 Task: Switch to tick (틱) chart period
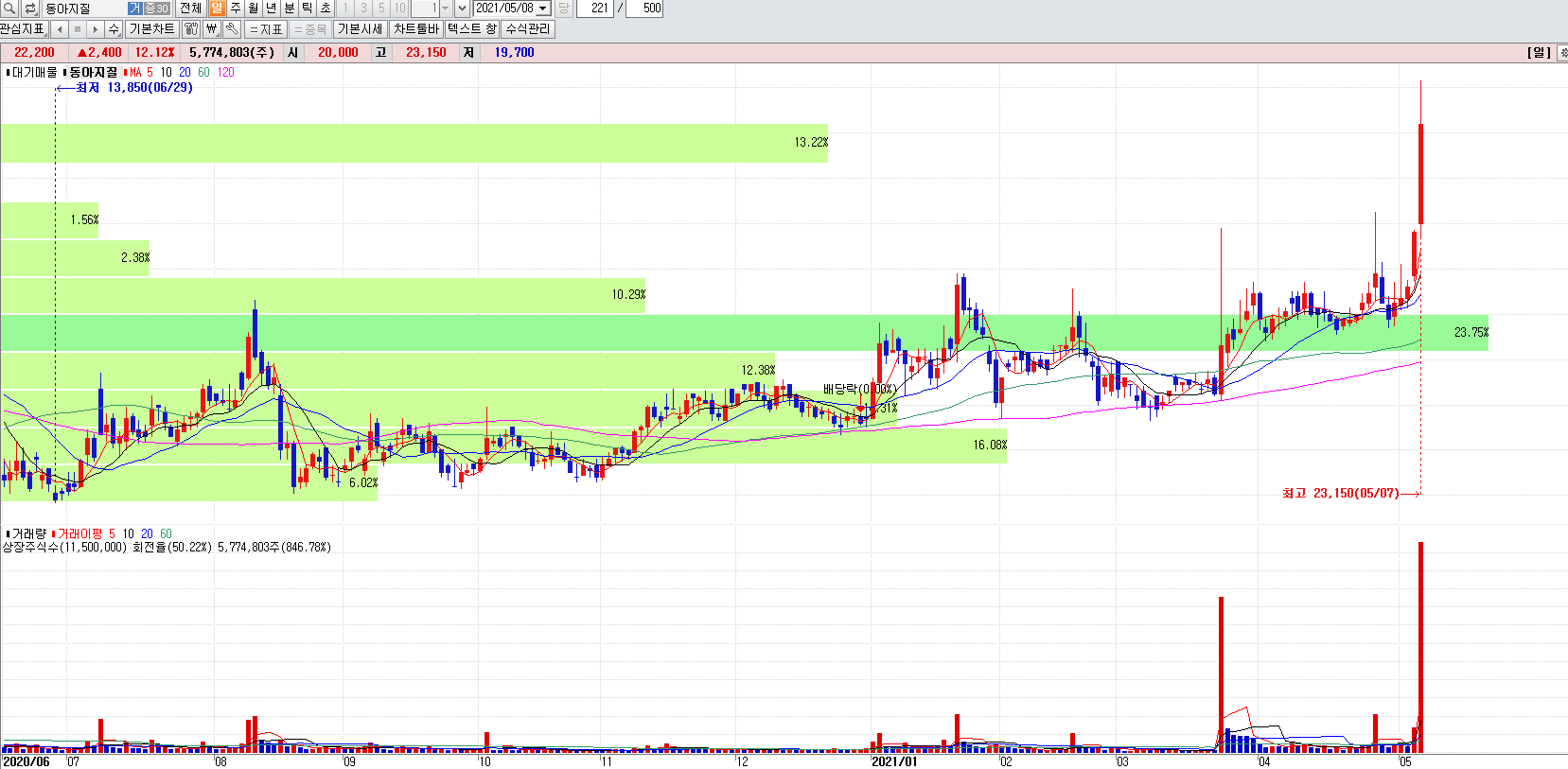pyautogui.click(x=308, y=9)
